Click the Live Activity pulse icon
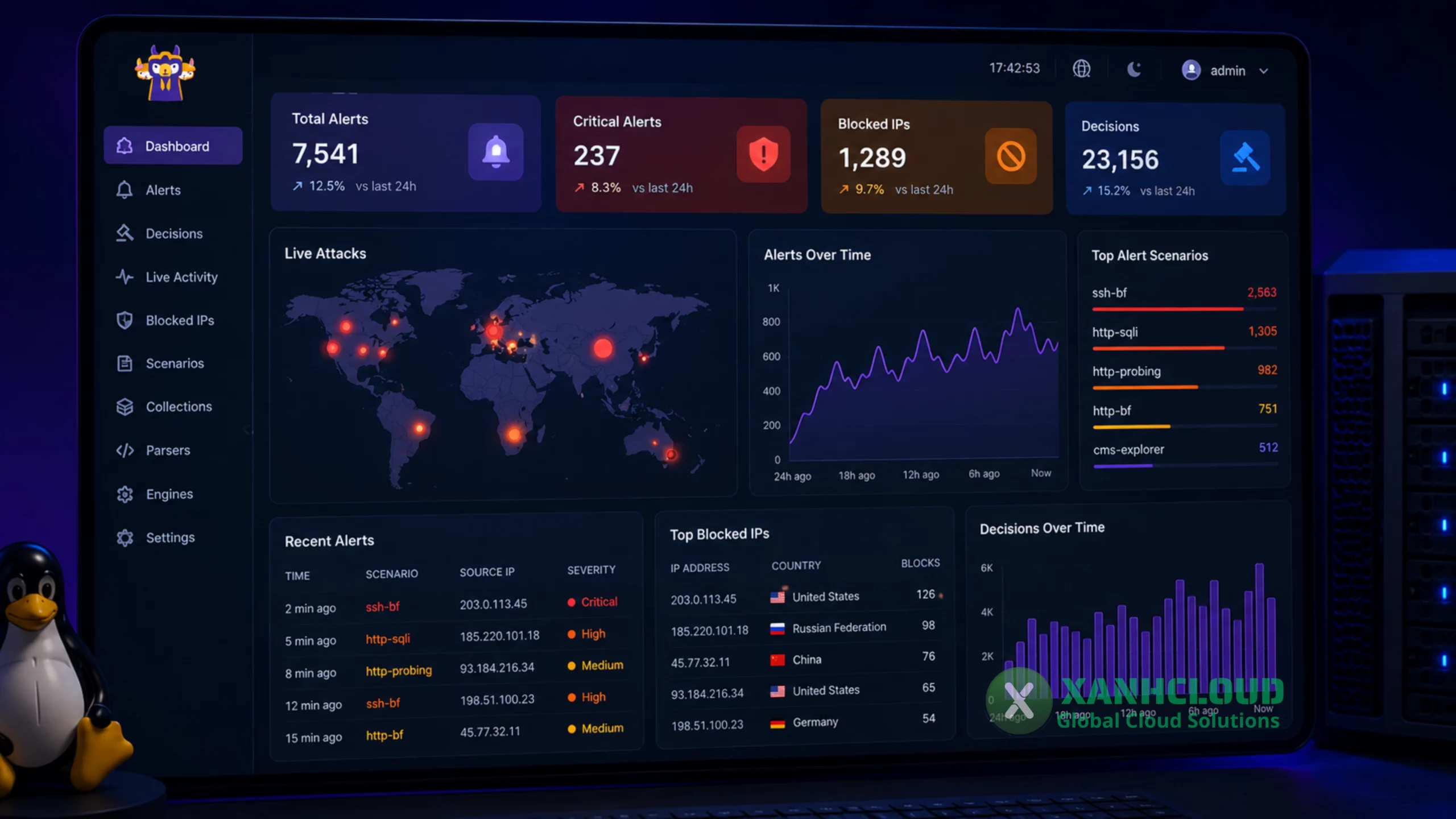Image resolution: width=1456 pixels, height=819 pixels. point(125,277)
